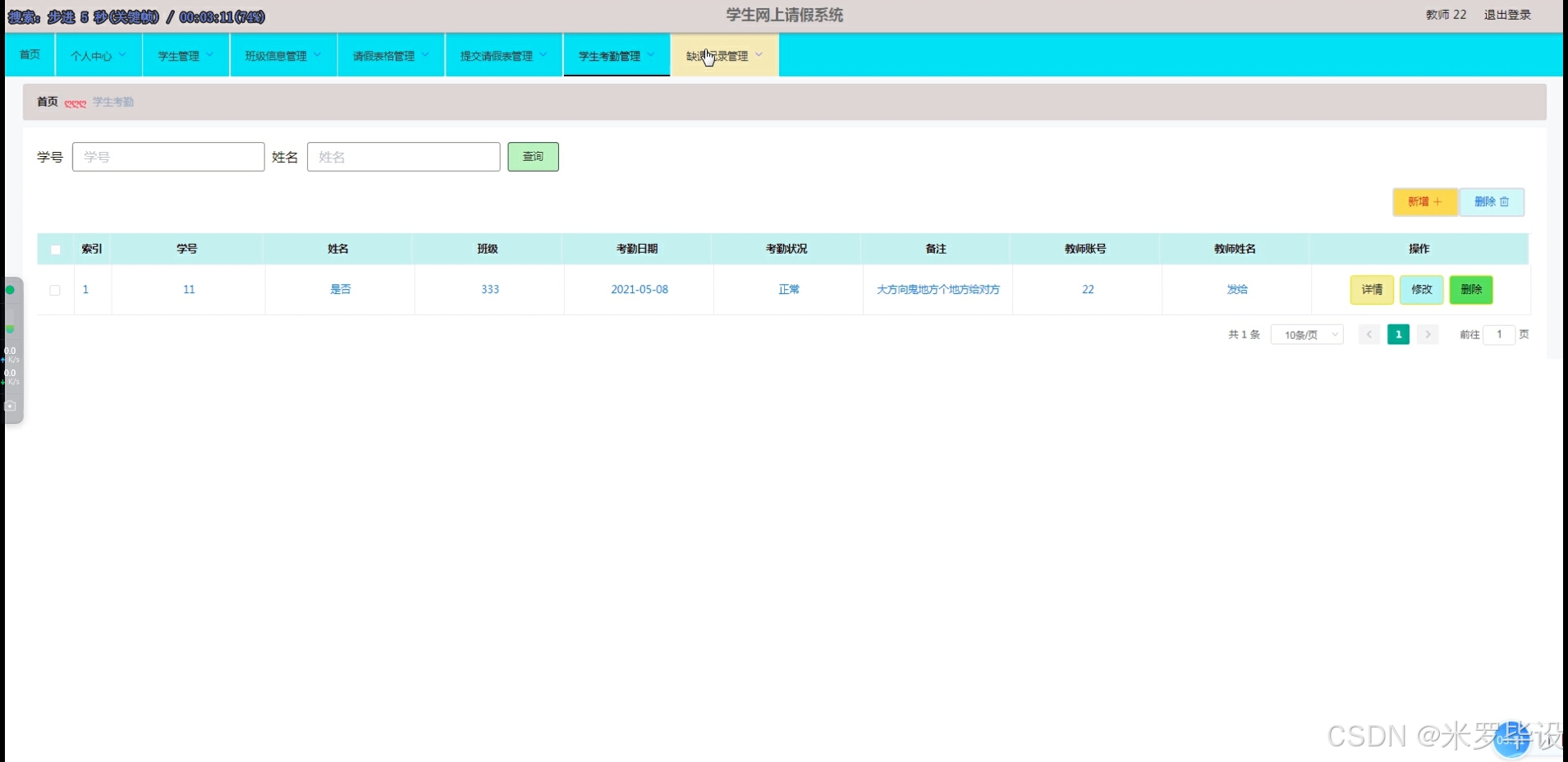This screenshot has height=762, width=1568.
Task: Click the green dot on left floating widget
Action: (10, 290)
